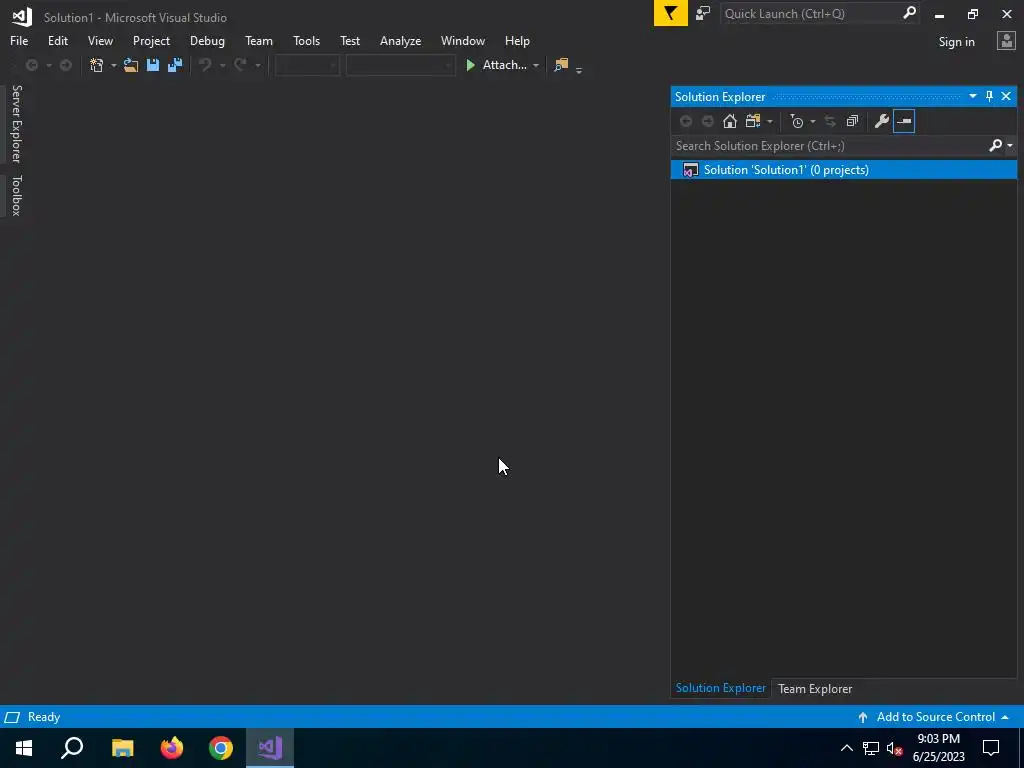Open the Team menu
Viewport: 1024px width, 768px height.
(259, 40)
